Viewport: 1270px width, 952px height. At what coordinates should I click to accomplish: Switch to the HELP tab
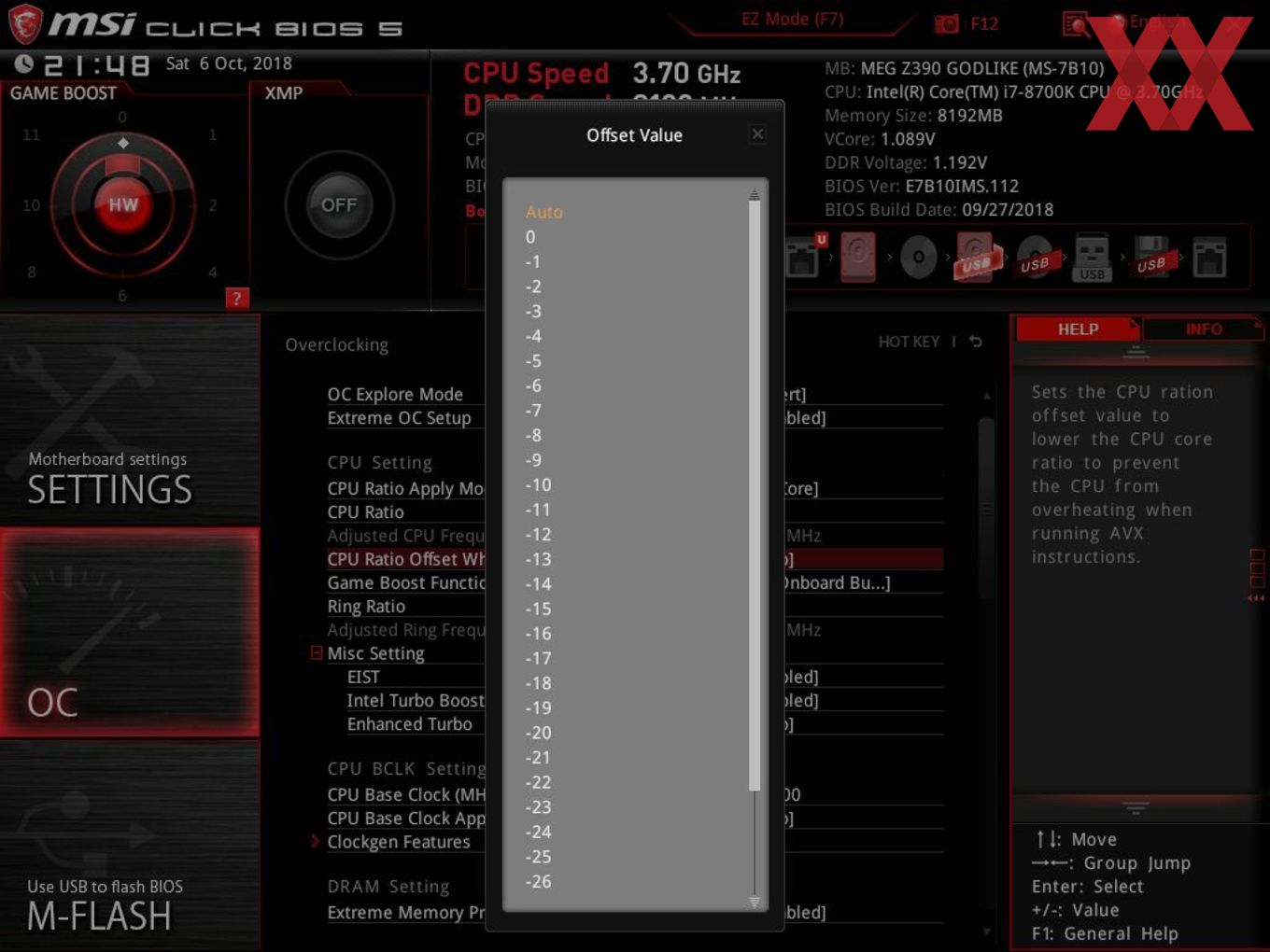(1078, 329)
